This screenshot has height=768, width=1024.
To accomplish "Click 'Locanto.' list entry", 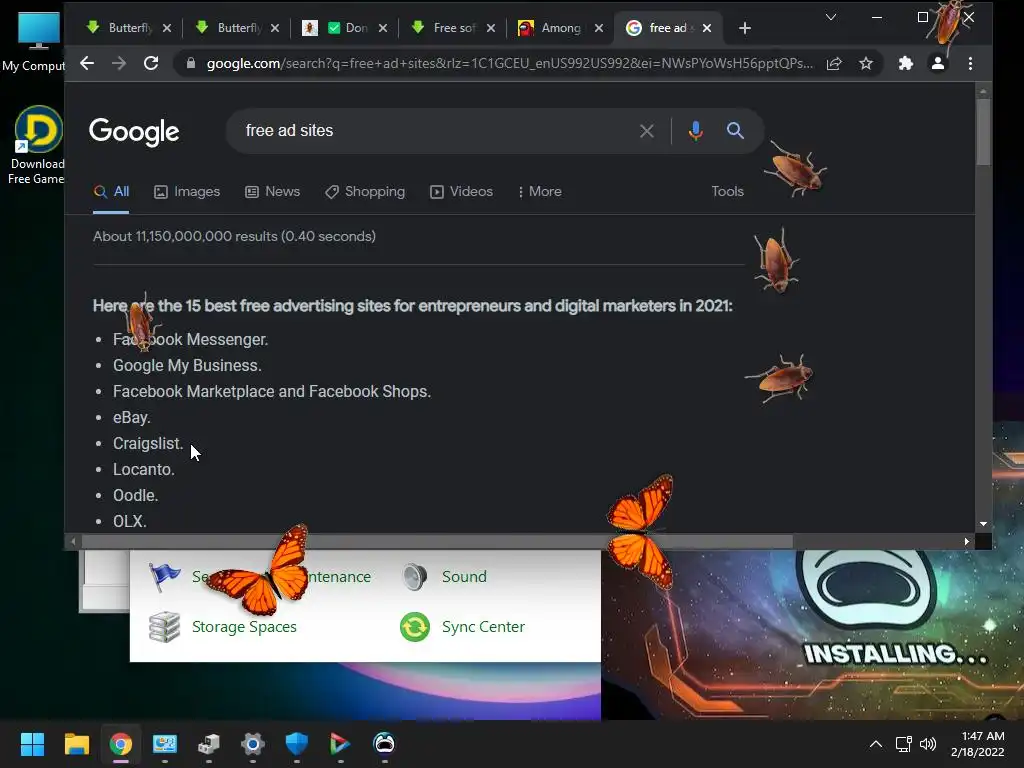I will pyautogui.click(x=144, y=470).
